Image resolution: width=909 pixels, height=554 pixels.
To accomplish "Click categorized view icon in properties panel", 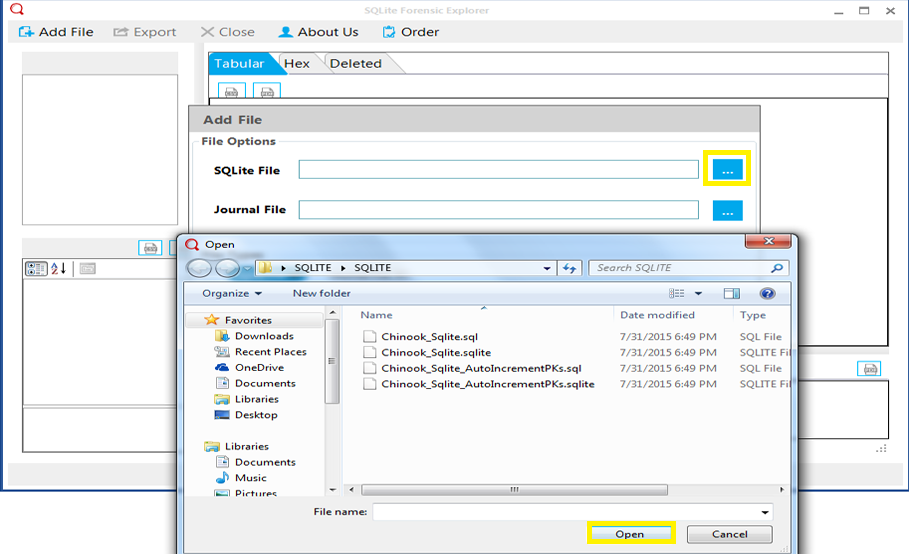I will [36, 268].
